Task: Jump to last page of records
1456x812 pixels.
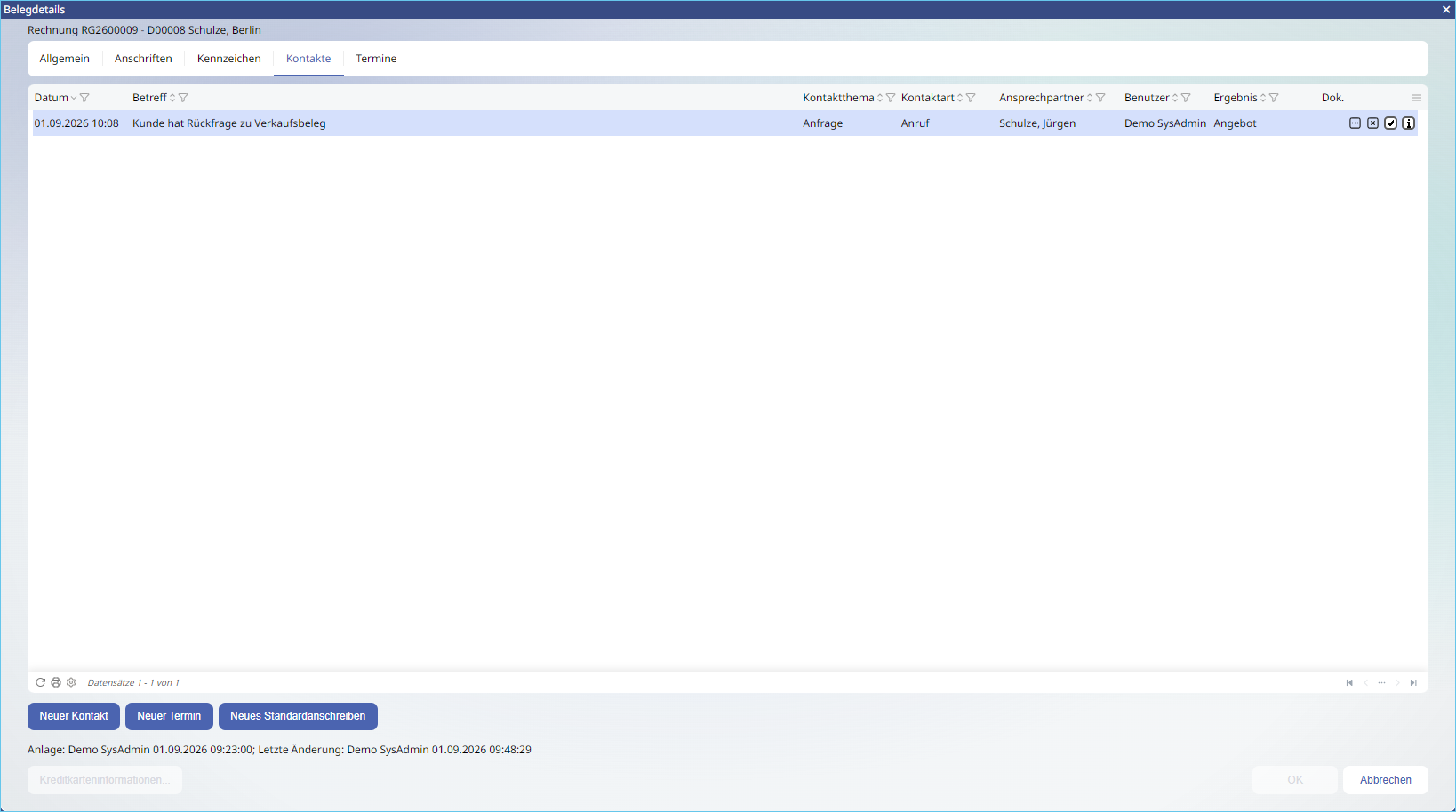Action: tap(1413, 682)
